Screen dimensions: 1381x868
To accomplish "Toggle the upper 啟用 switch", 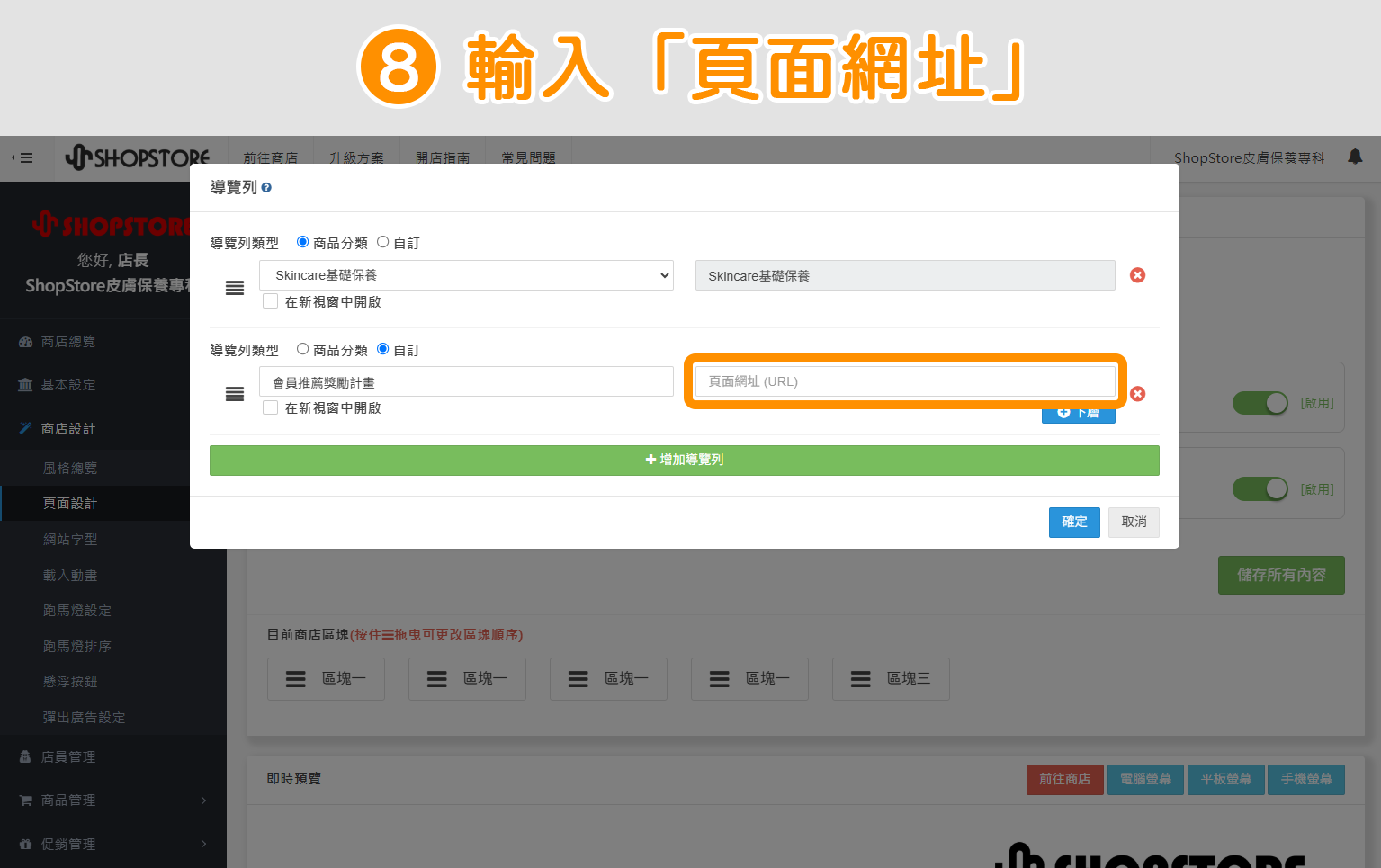I will pyautogui.click(x=1260, y=403).
